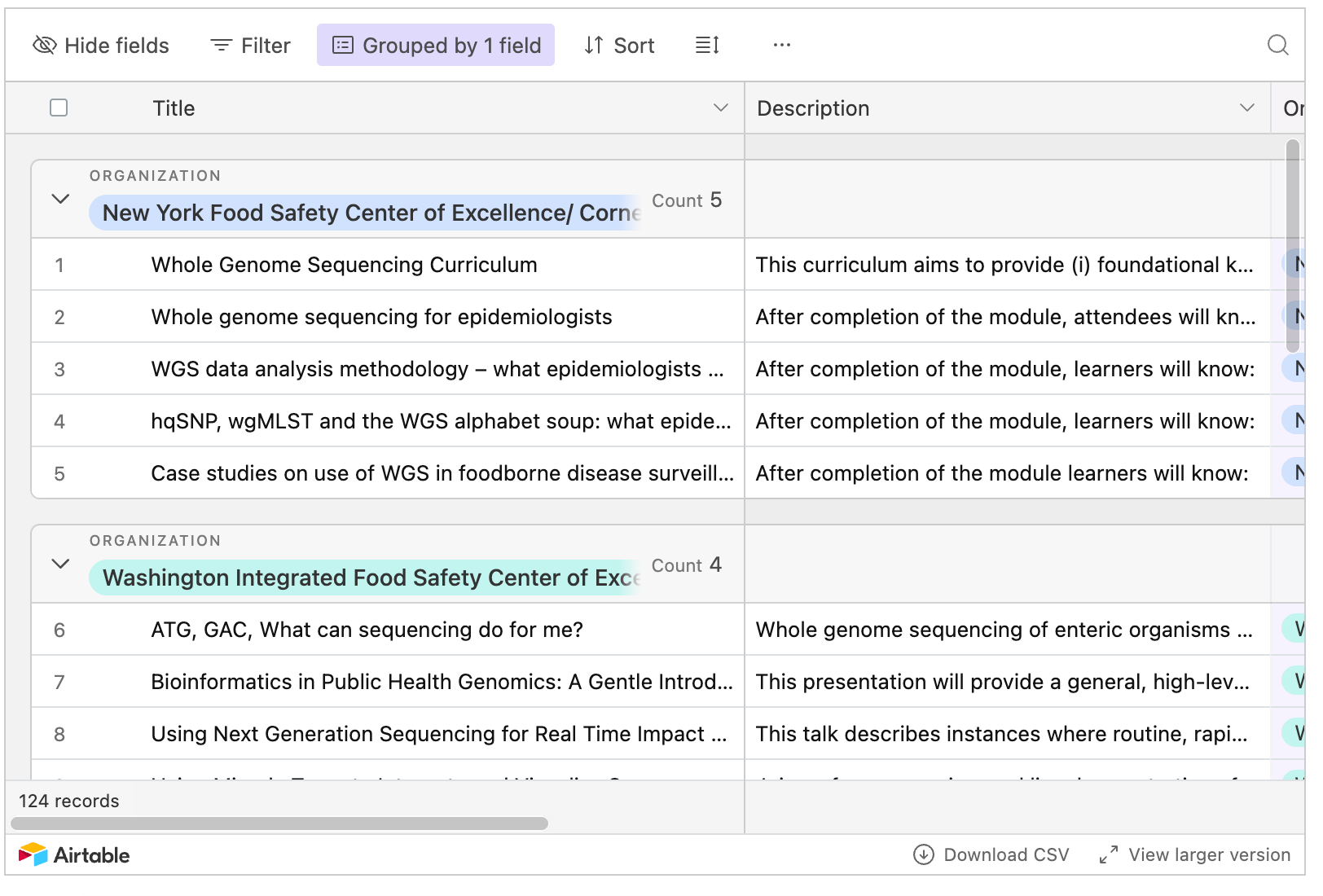Select all records with the header checkbox
1323x896 pixels.
58,108
